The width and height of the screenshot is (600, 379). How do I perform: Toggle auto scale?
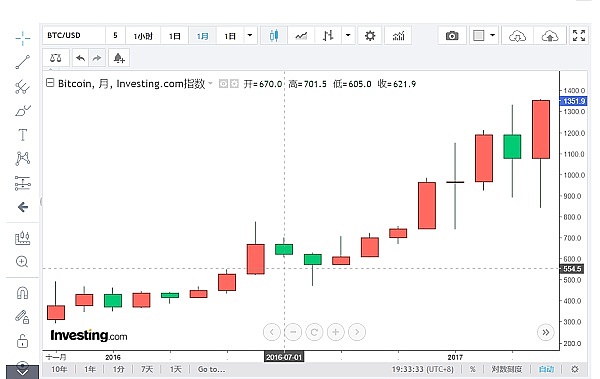(546, 369)
